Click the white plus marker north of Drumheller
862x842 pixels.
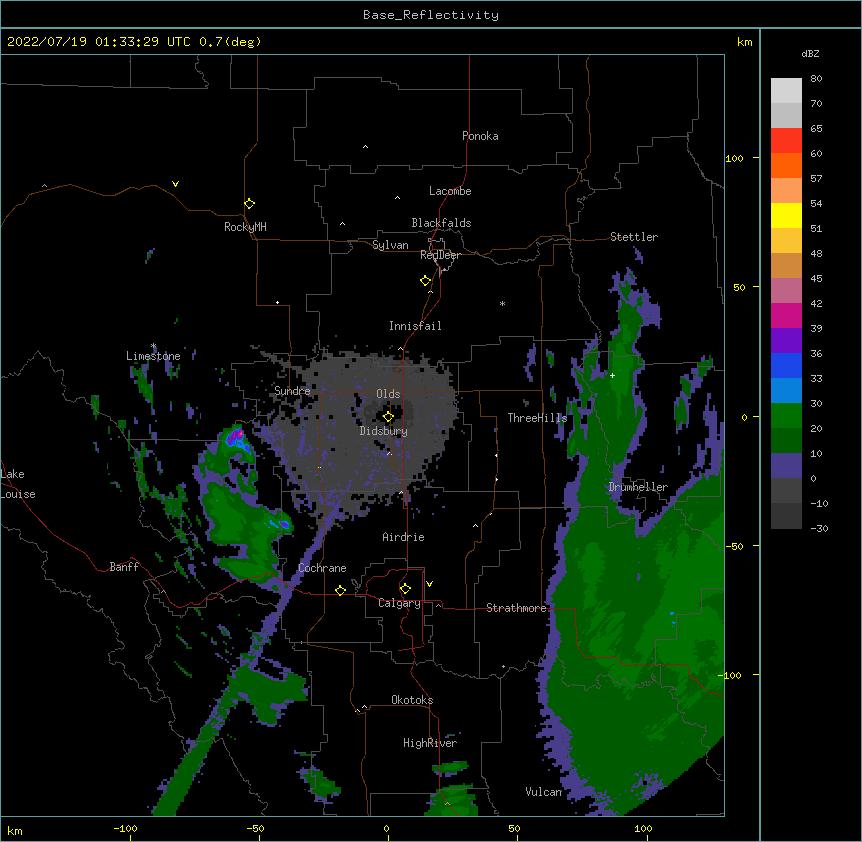612,375
